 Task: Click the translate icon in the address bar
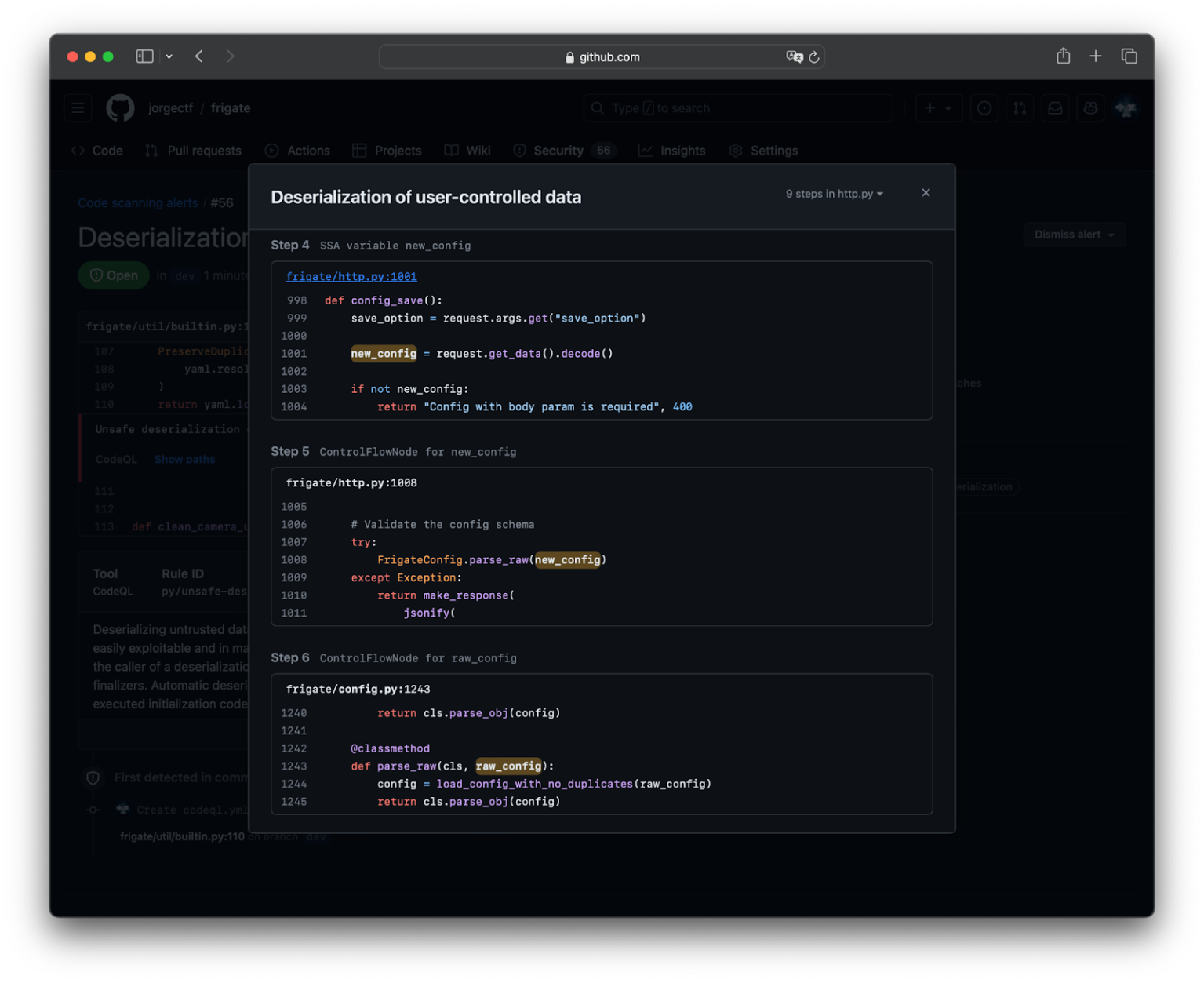click(x=795, y=56)
